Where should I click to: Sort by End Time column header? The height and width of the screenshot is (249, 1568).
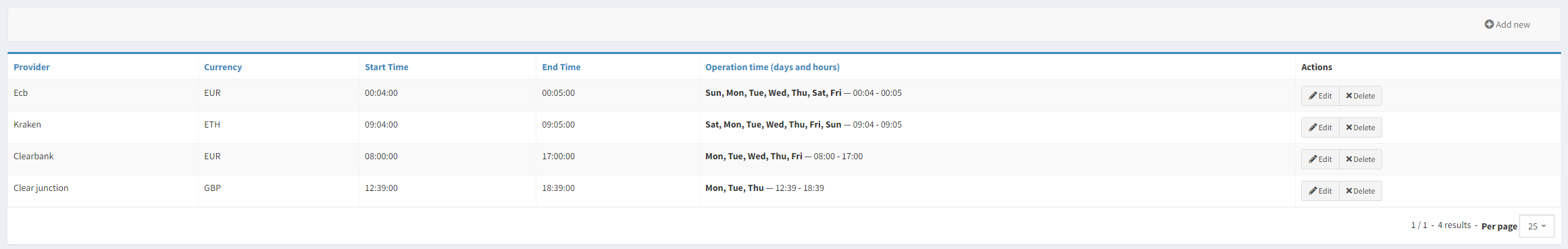pos(561,67)
